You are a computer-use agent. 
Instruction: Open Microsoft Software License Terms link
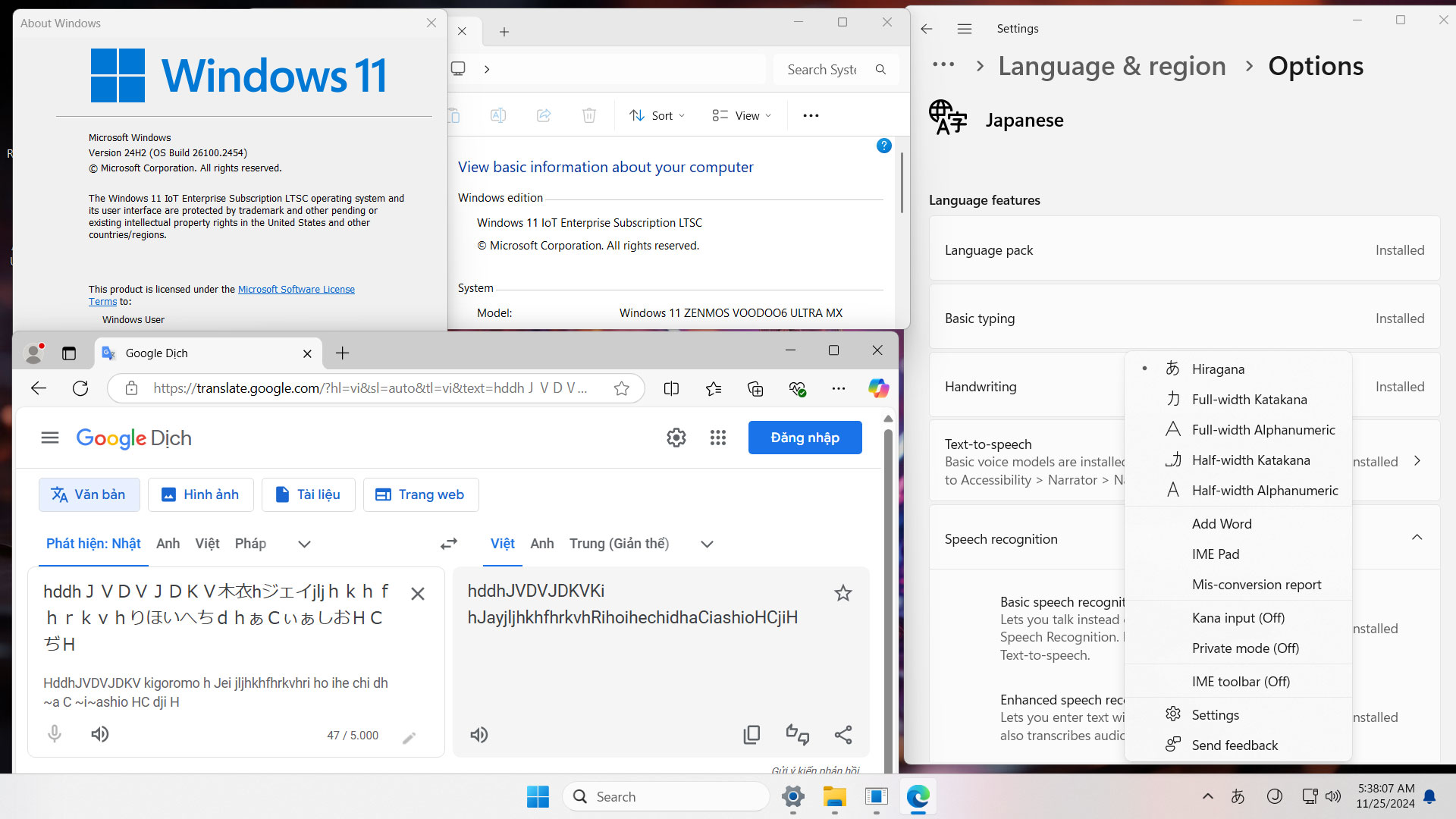click(296, 290)
